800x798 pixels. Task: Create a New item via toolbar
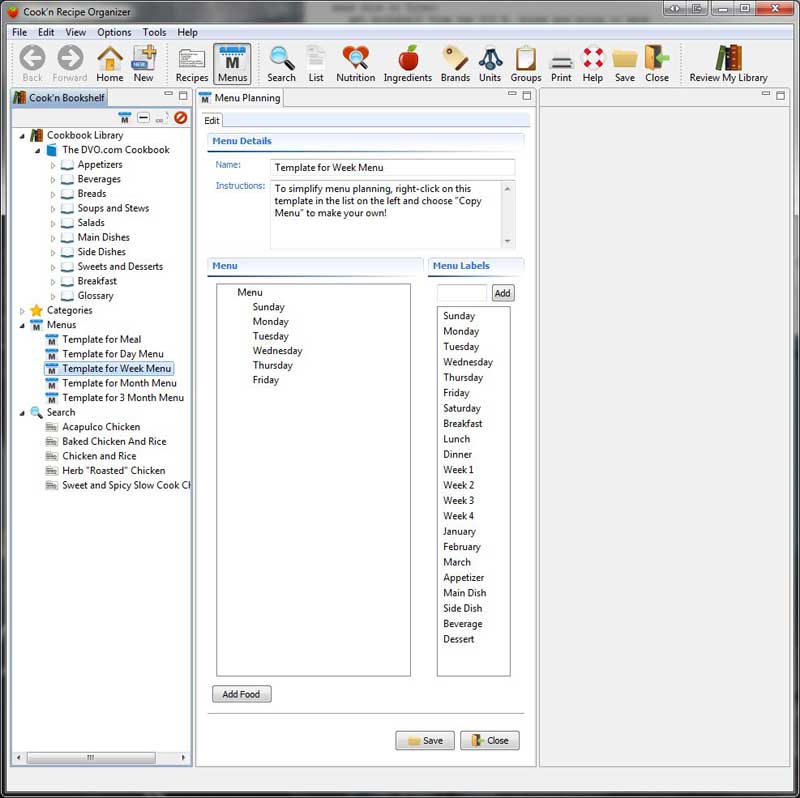[143, 64]
